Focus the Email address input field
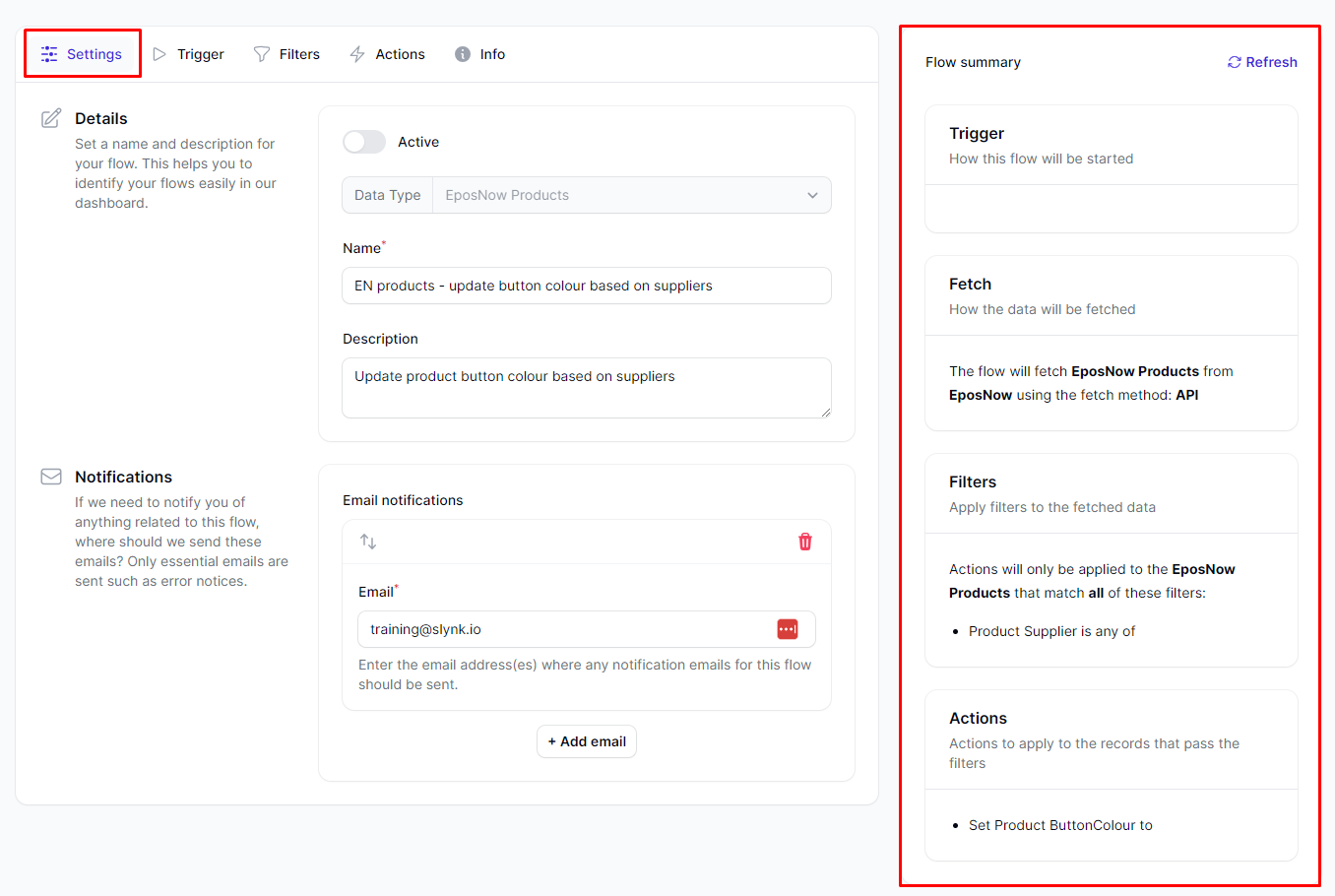 coord(566,629)
